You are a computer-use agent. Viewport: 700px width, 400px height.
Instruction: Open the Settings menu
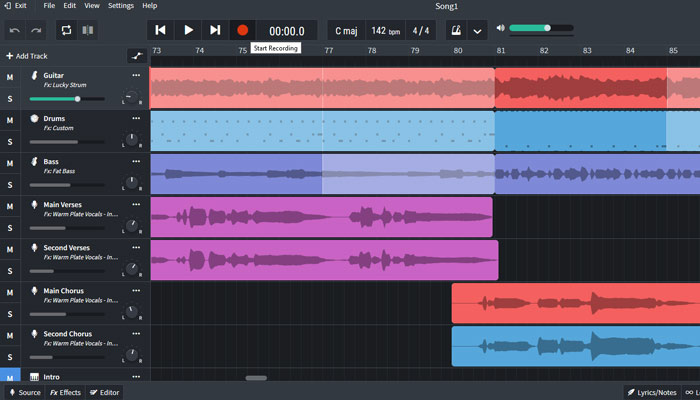120,6
